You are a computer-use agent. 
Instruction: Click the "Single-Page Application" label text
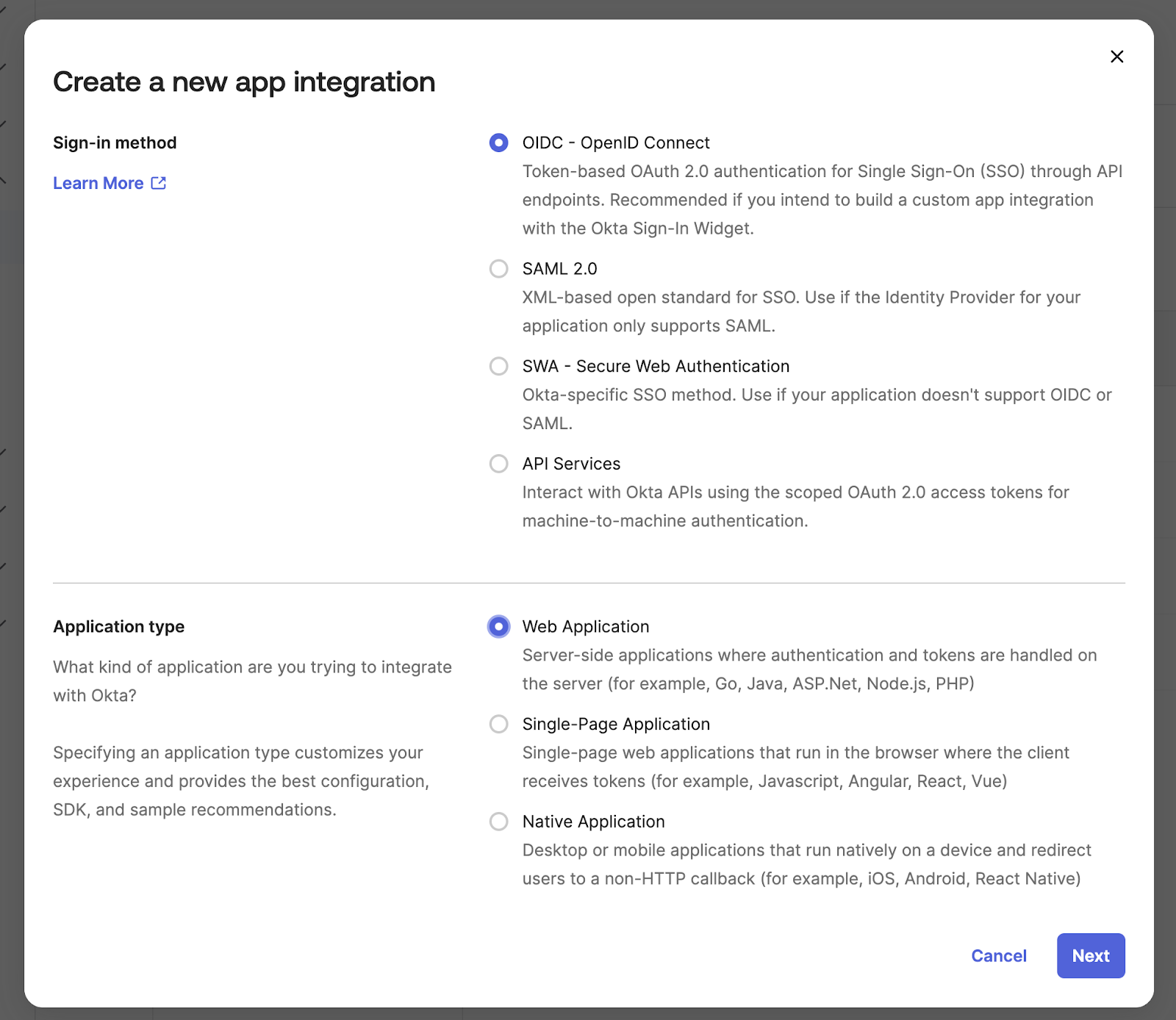pos(616,725)
